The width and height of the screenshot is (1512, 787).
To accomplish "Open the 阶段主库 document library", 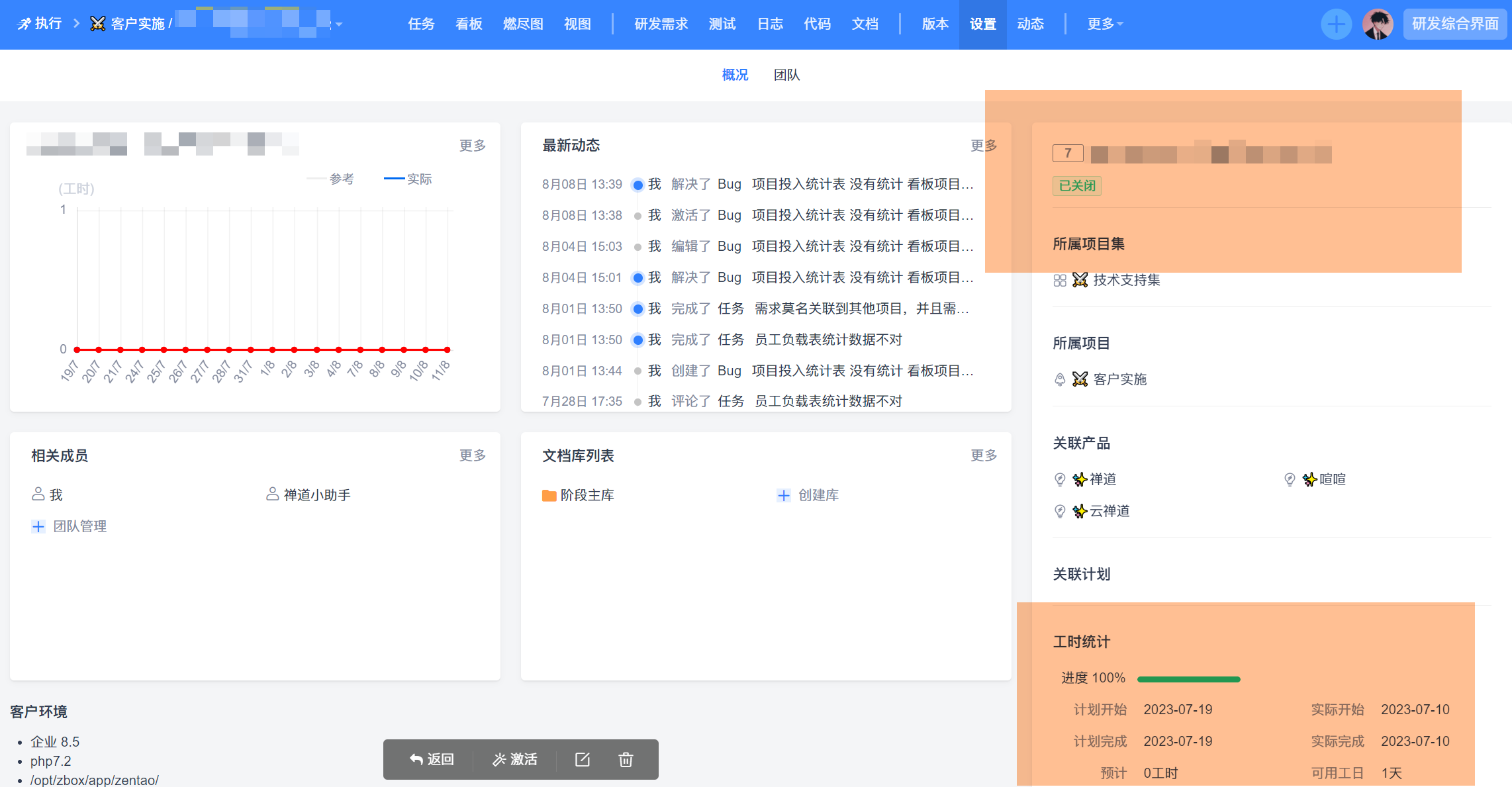I will [587, 495].
